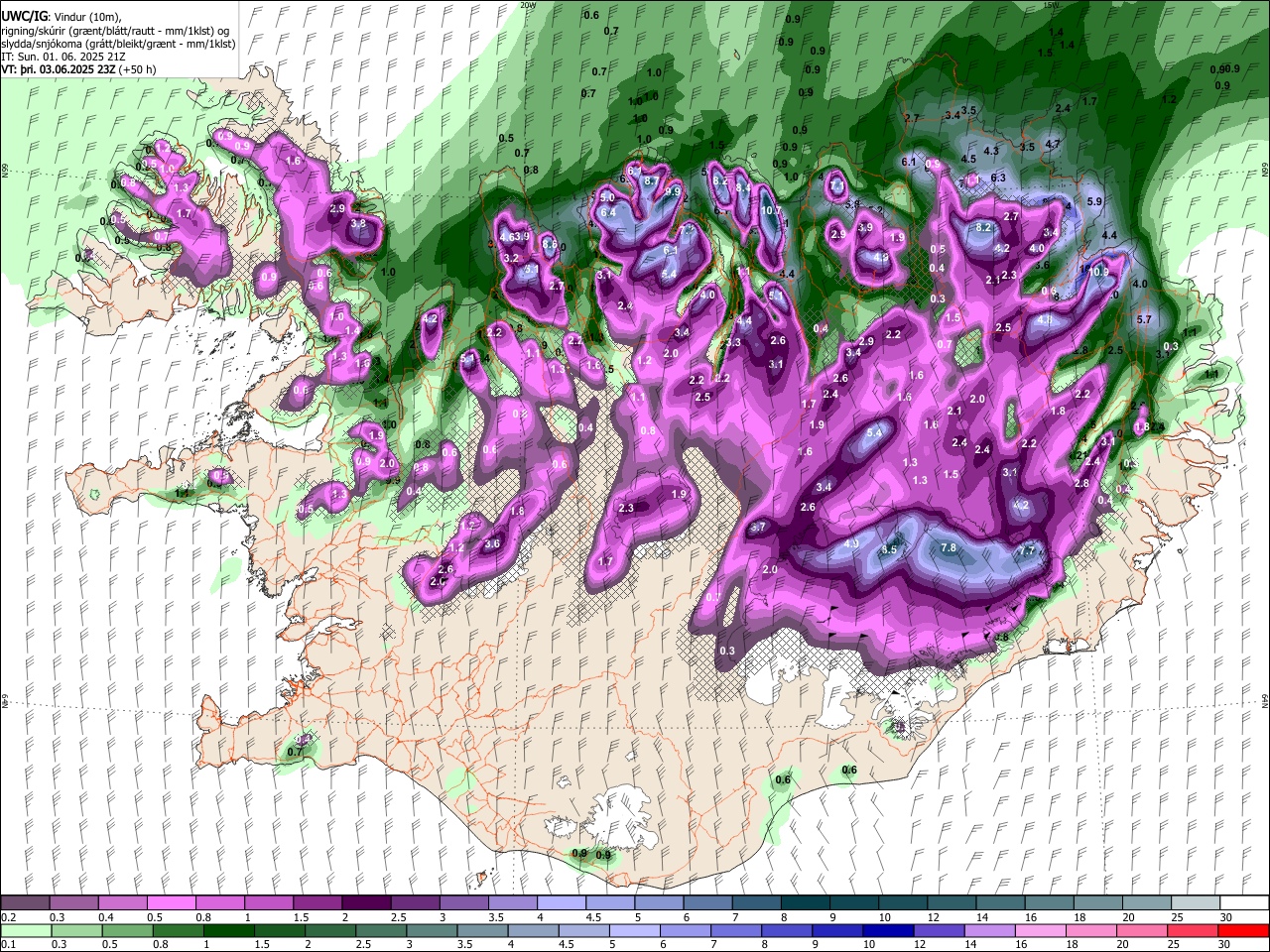Viewport: 1270px width, 952px height.
Task: Select the 'VT: þri. 03.06.2025 23Z (+50 h)' line
Action: pyautogui.click(x=76, y=69)
